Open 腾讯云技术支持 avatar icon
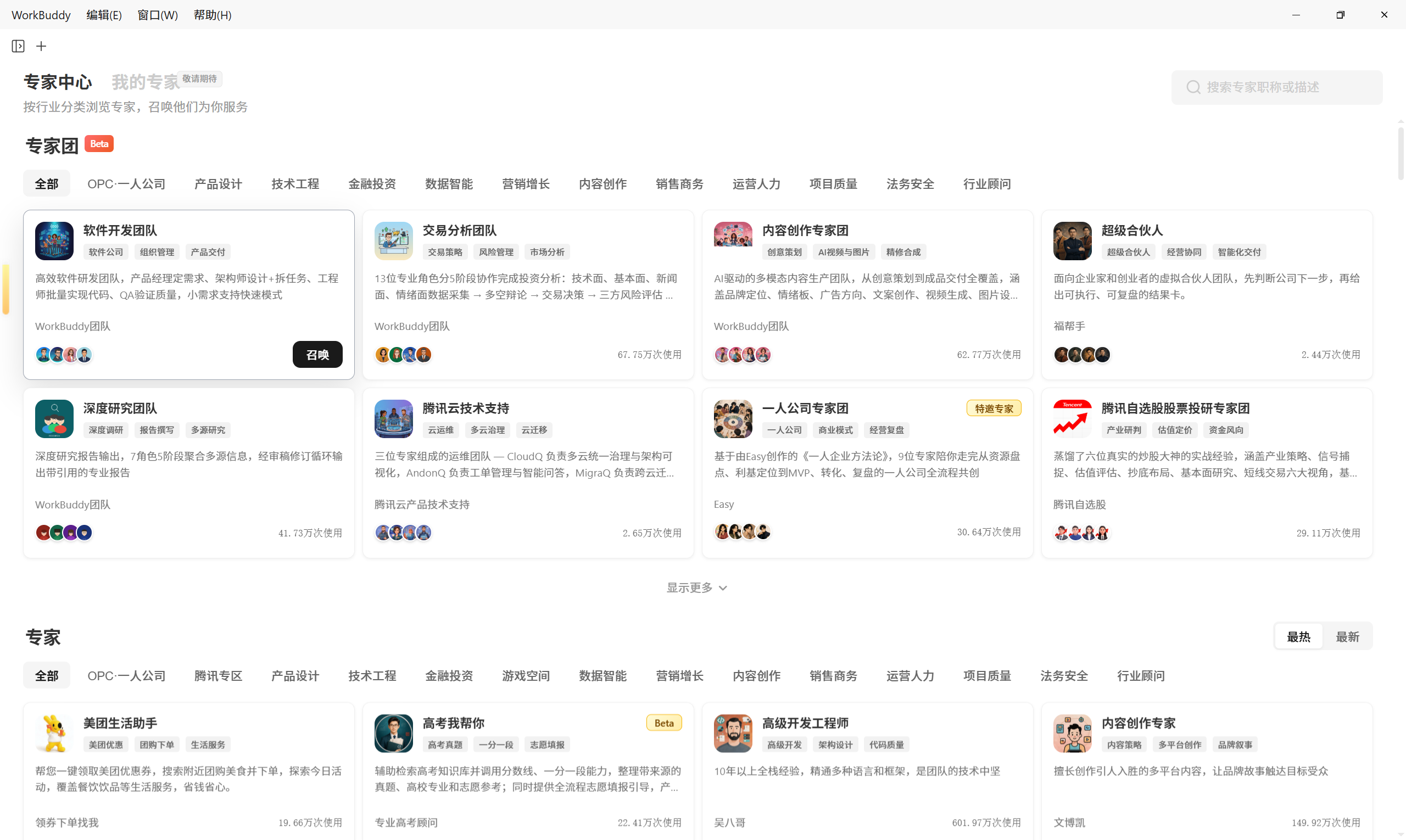Image resolution: width=1406 pixels, height=840 pixels. pos(394,419)
